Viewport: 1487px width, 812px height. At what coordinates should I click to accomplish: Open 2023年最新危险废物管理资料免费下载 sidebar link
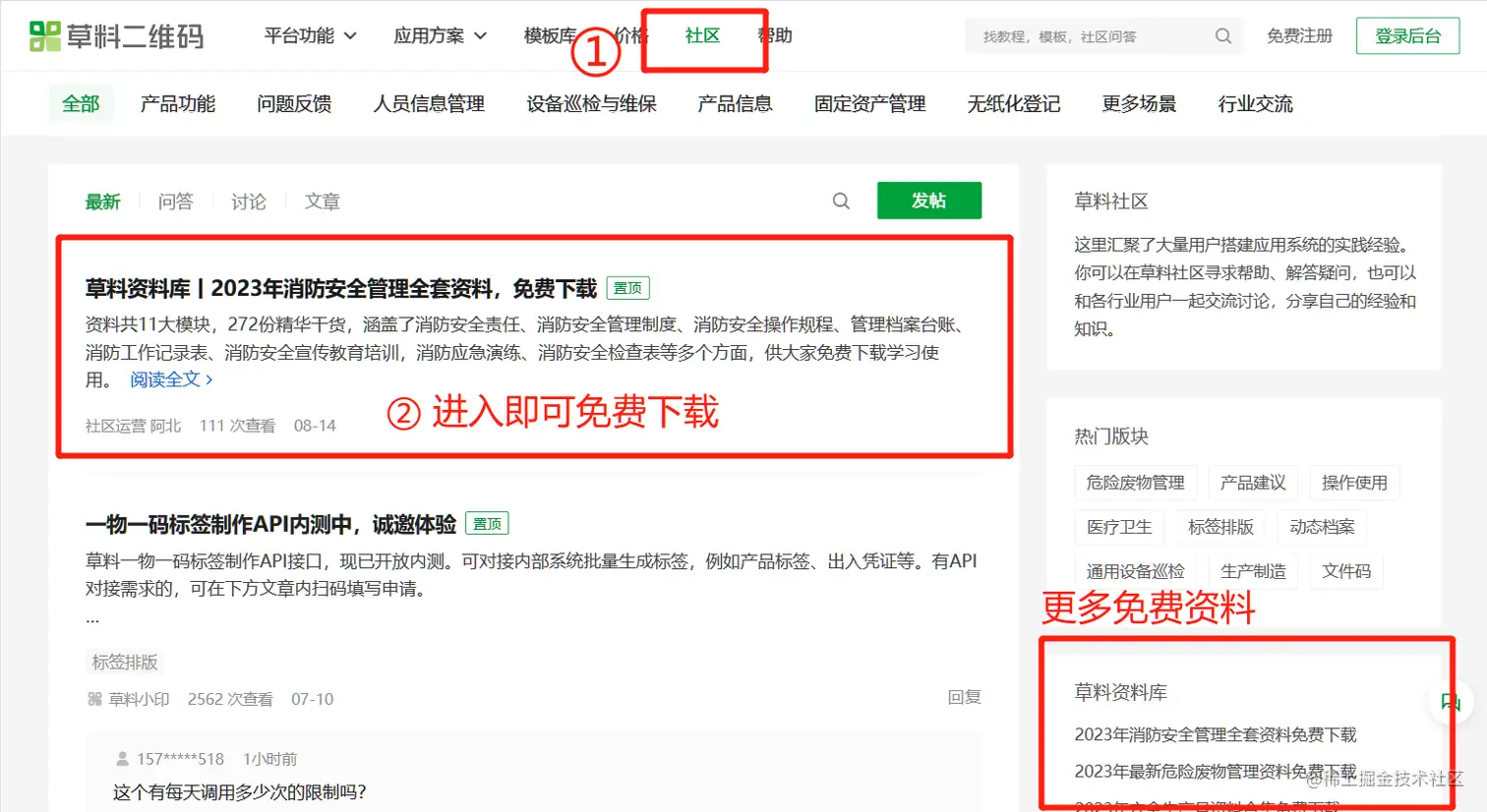pyautogui.click(x=1215, y=772)
